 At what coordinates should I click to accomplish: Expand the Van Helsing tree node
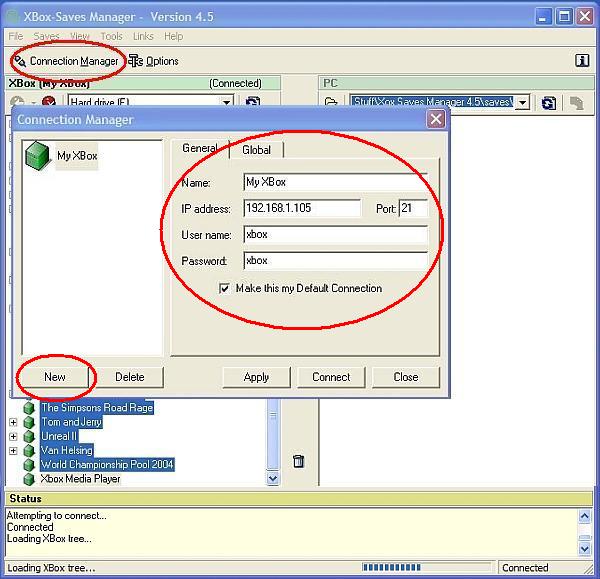13,450
